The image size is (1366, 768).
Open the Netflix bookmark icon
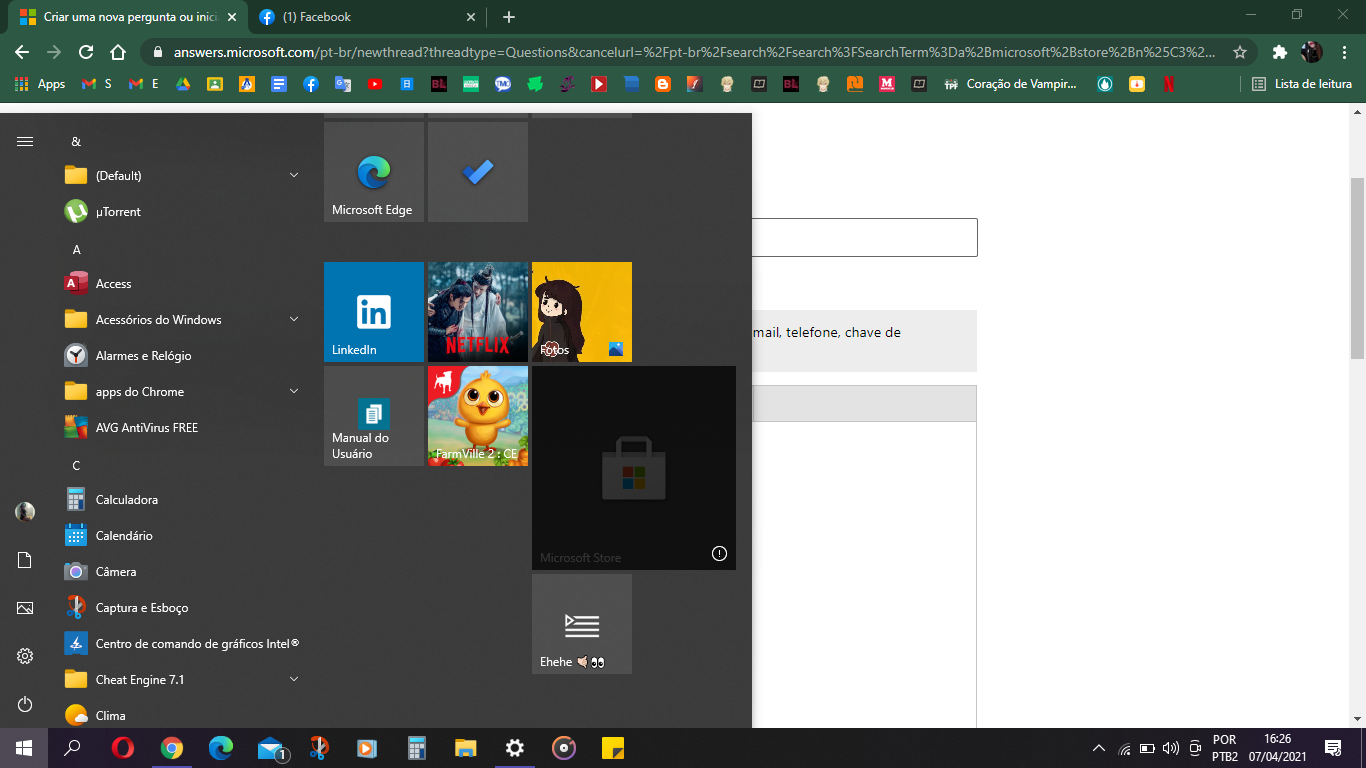pyautogui.click(x=1168, y=84)
